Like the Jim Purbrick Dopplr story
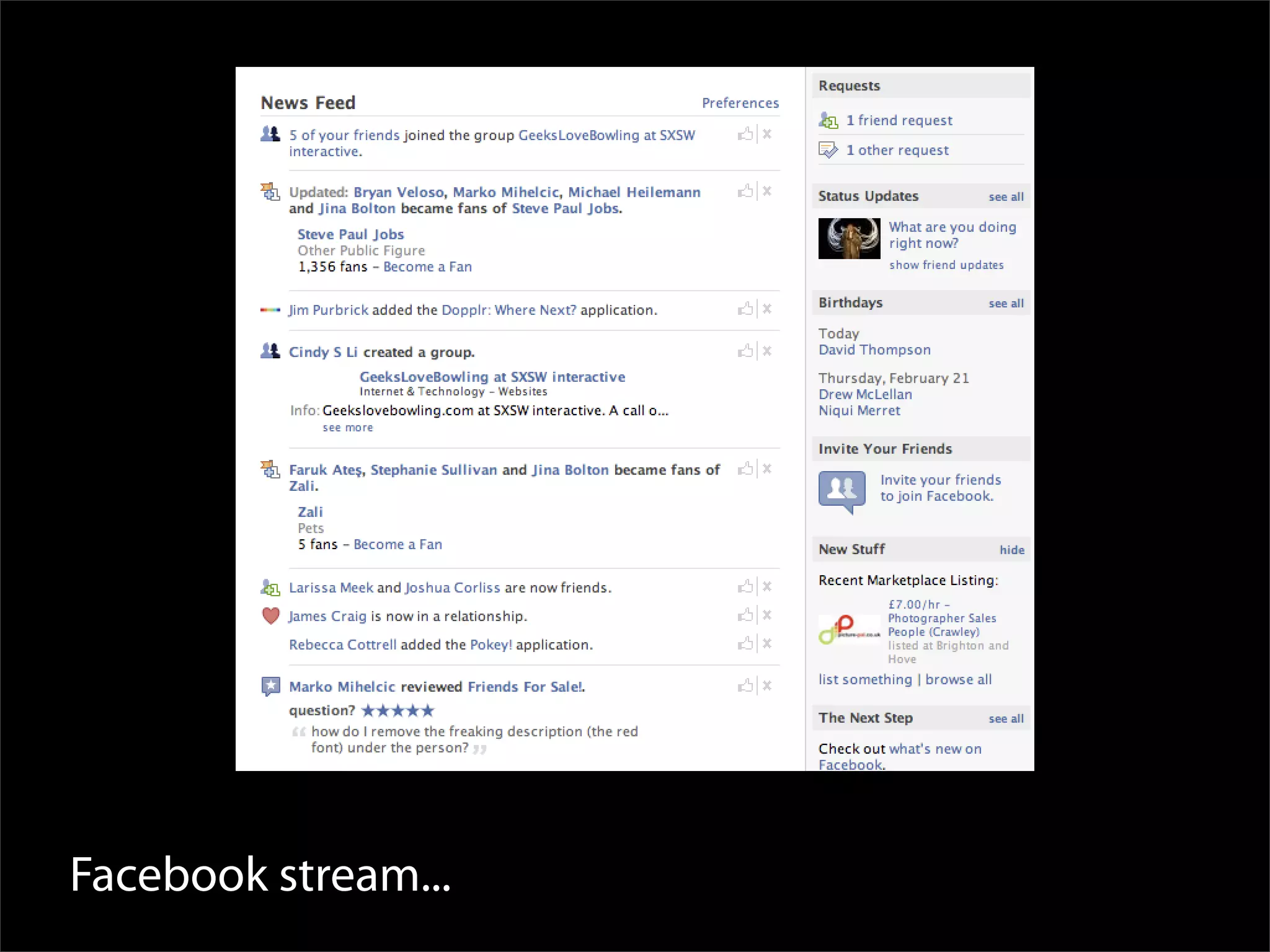 (745, 309)
